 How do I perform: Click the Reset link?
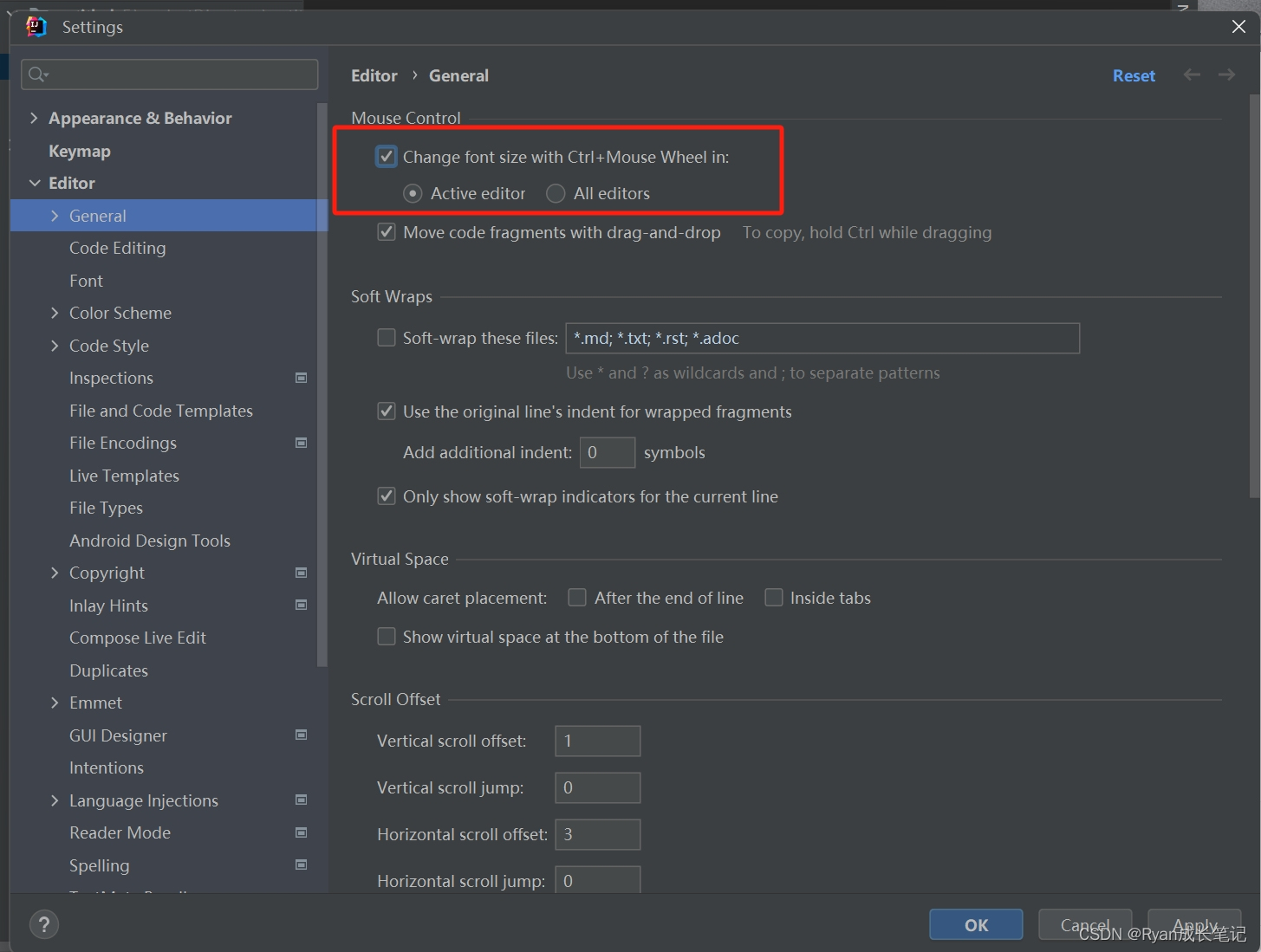point(1134,75)
